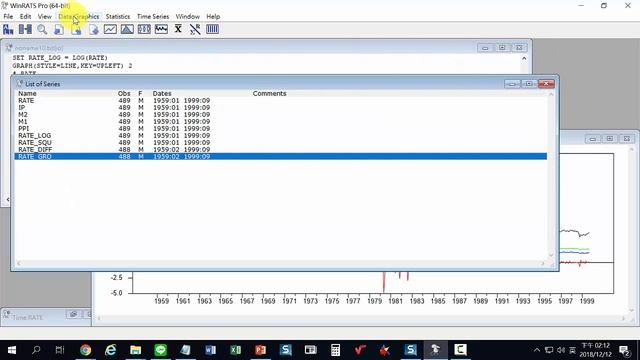Image resolution: width=640 pixels, height=360 pixels.
Task: Open the taskbar clock and date
Action: coord(596,350)
